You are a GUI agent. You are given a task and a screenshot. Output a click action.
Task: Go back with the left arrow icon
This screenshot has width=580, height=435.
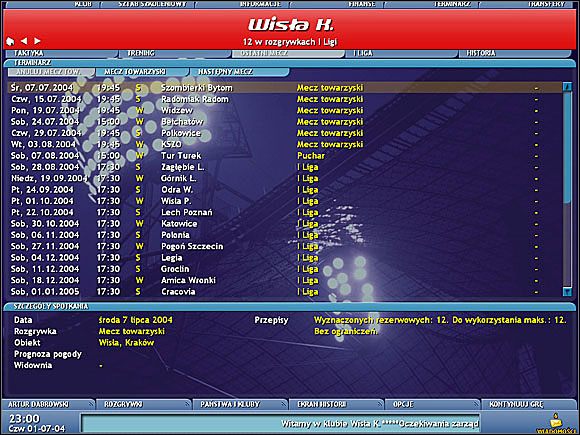tap(24, 41)
